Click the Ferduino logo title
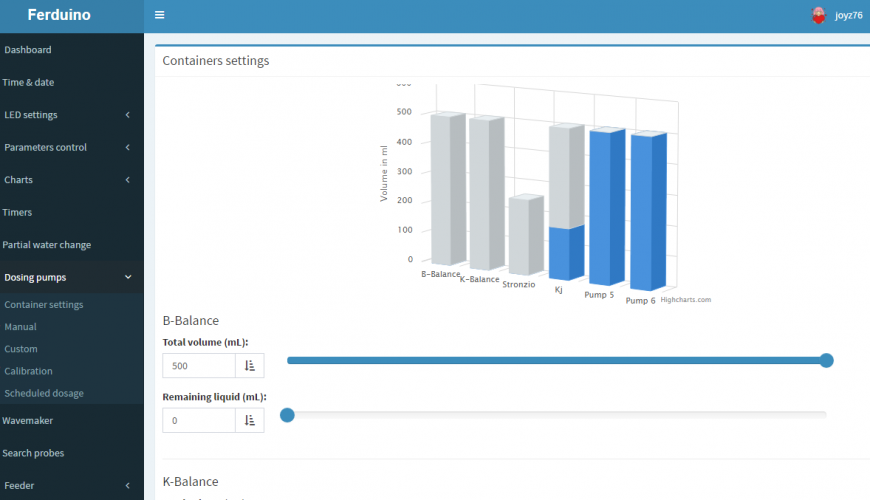Image resolution: width=870 pixels, height=500 pixels. coord(59,15)
